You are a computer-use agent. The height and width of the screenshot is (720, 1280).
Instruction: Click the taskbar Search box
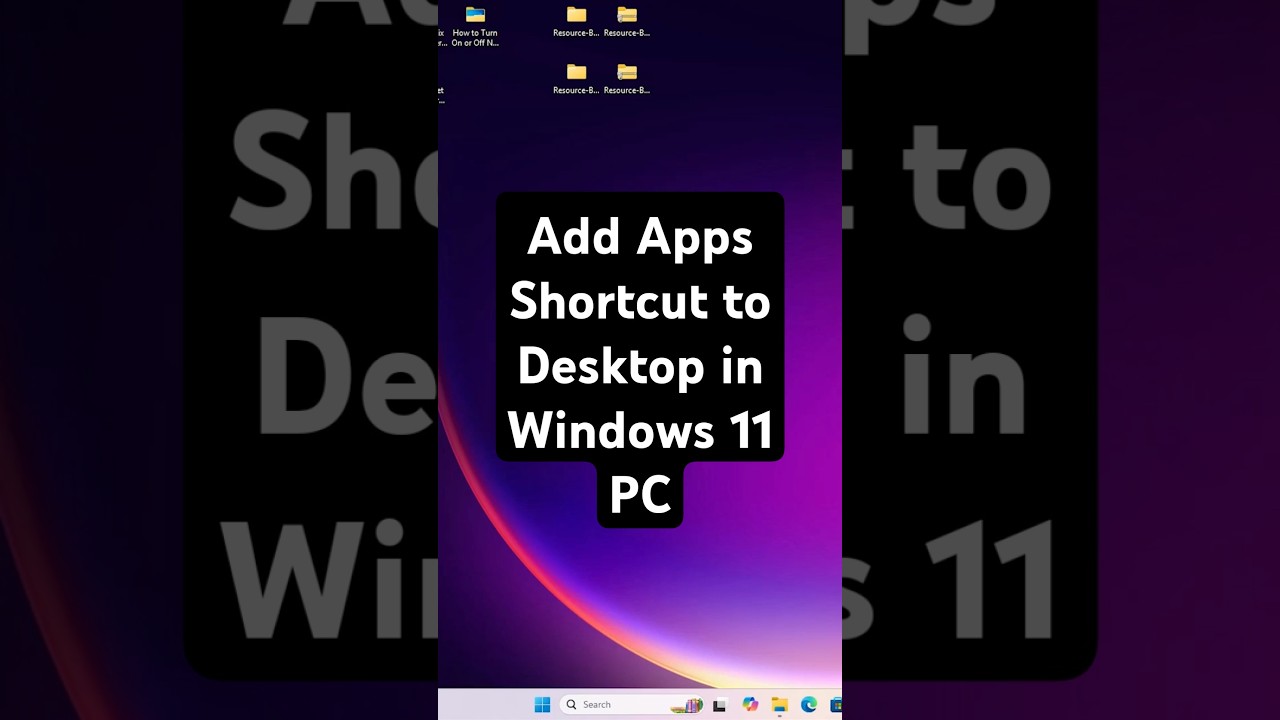click(x=631, y=705)
